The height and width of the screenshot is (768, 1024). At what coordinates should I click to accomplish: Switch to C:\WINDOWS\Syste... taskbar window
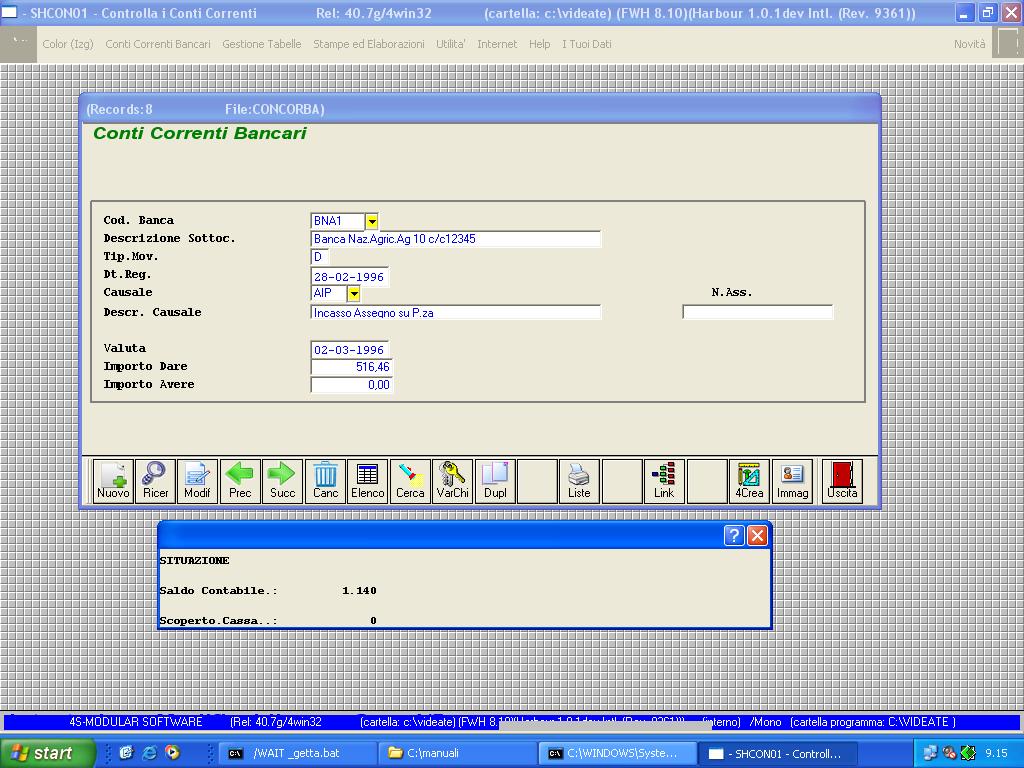click(618, 753)
